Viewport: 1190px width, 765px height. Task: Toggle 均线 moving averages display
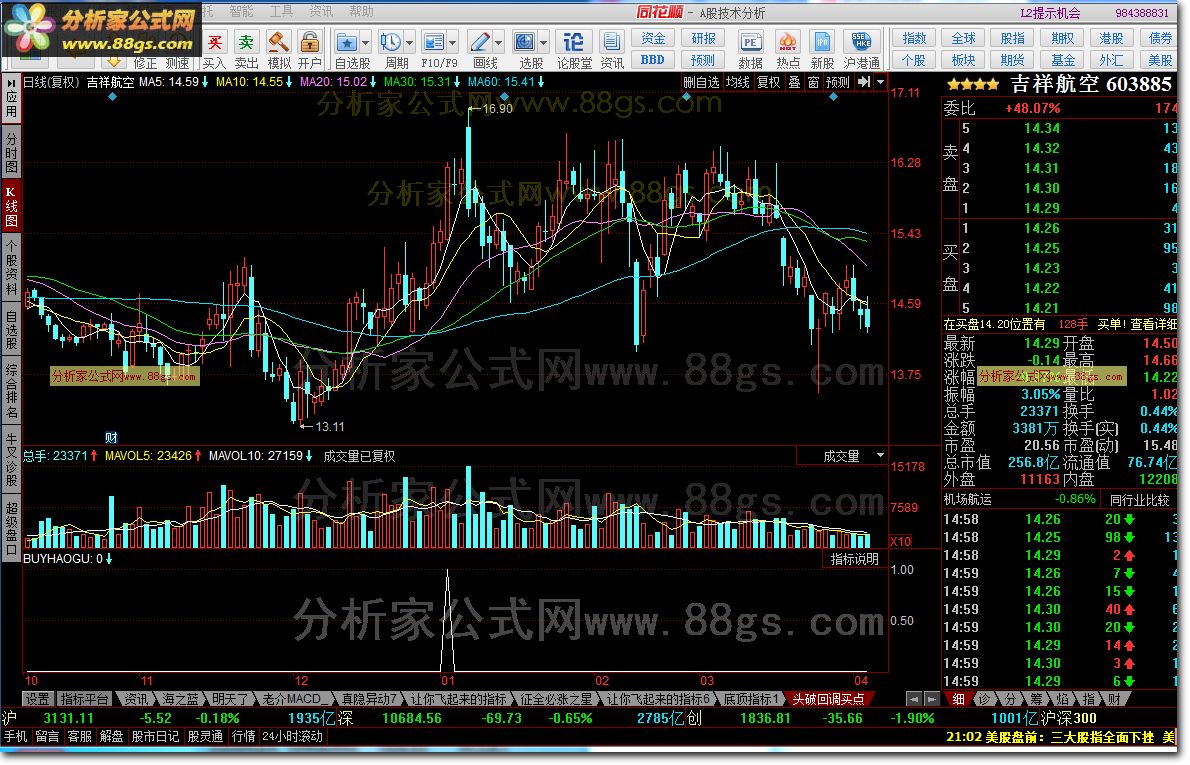738,82
